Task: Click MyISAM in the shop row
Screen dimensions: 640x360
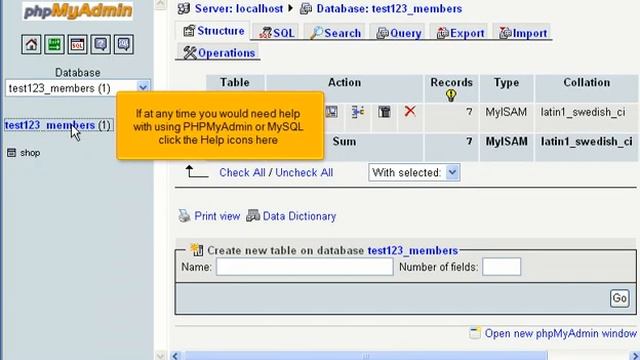Action: point(506,112)
